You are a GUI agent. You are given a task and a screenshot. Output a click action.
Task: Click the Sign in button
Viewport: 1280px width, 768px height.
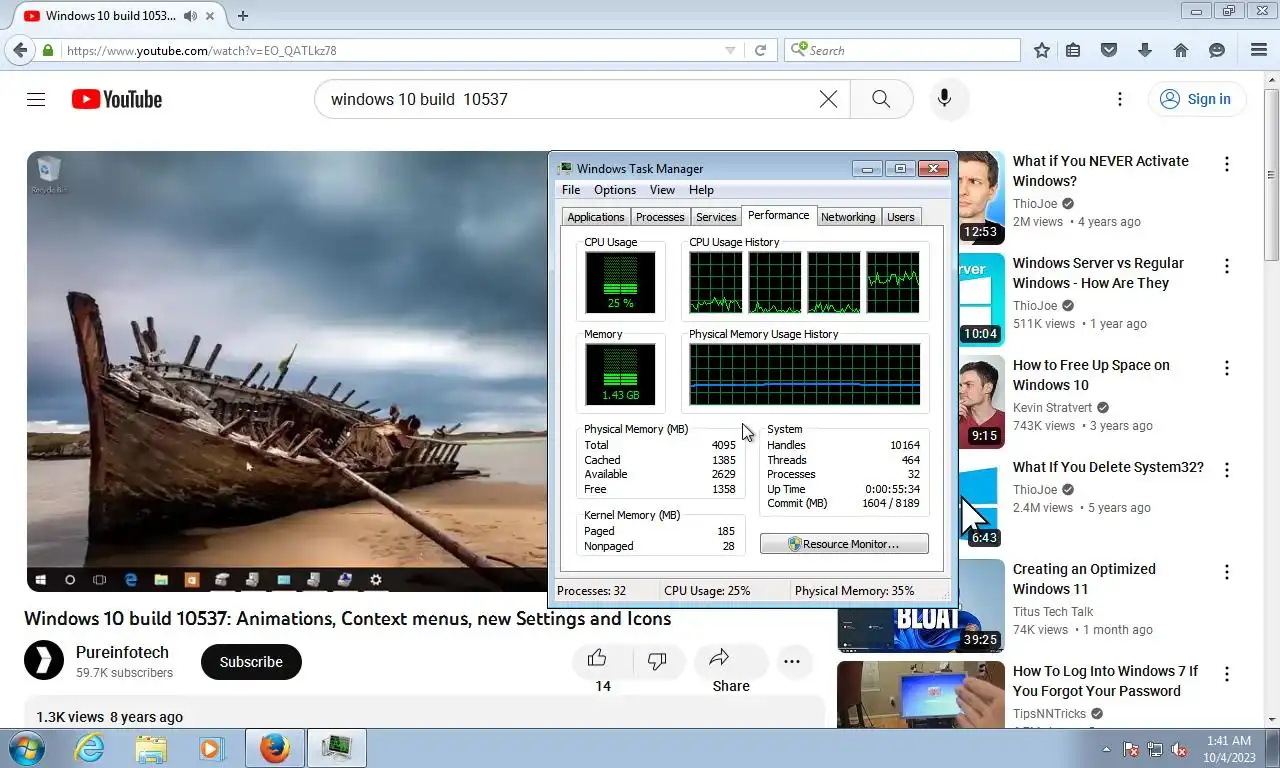pyautogui.click(x=1196, y=99)
